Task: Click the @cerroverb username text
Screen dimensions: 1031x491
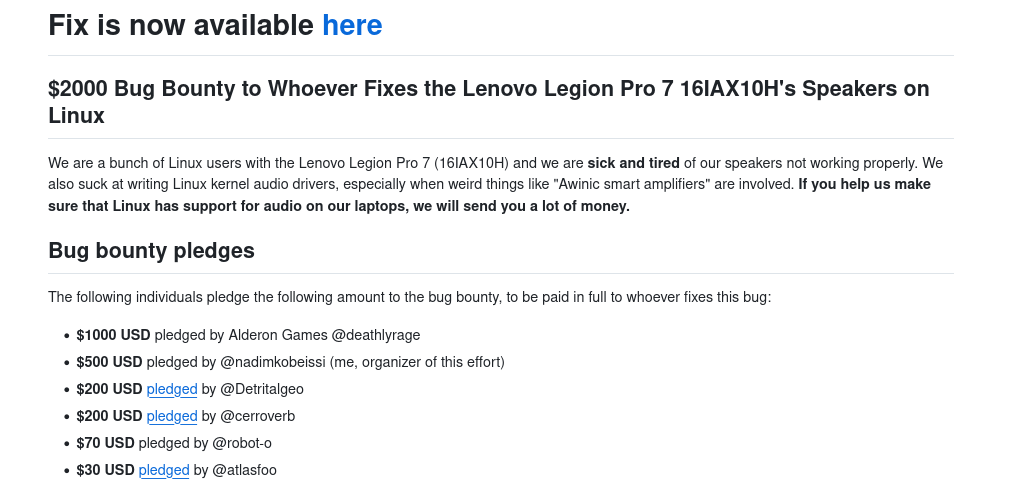Action: click(258, 416)
